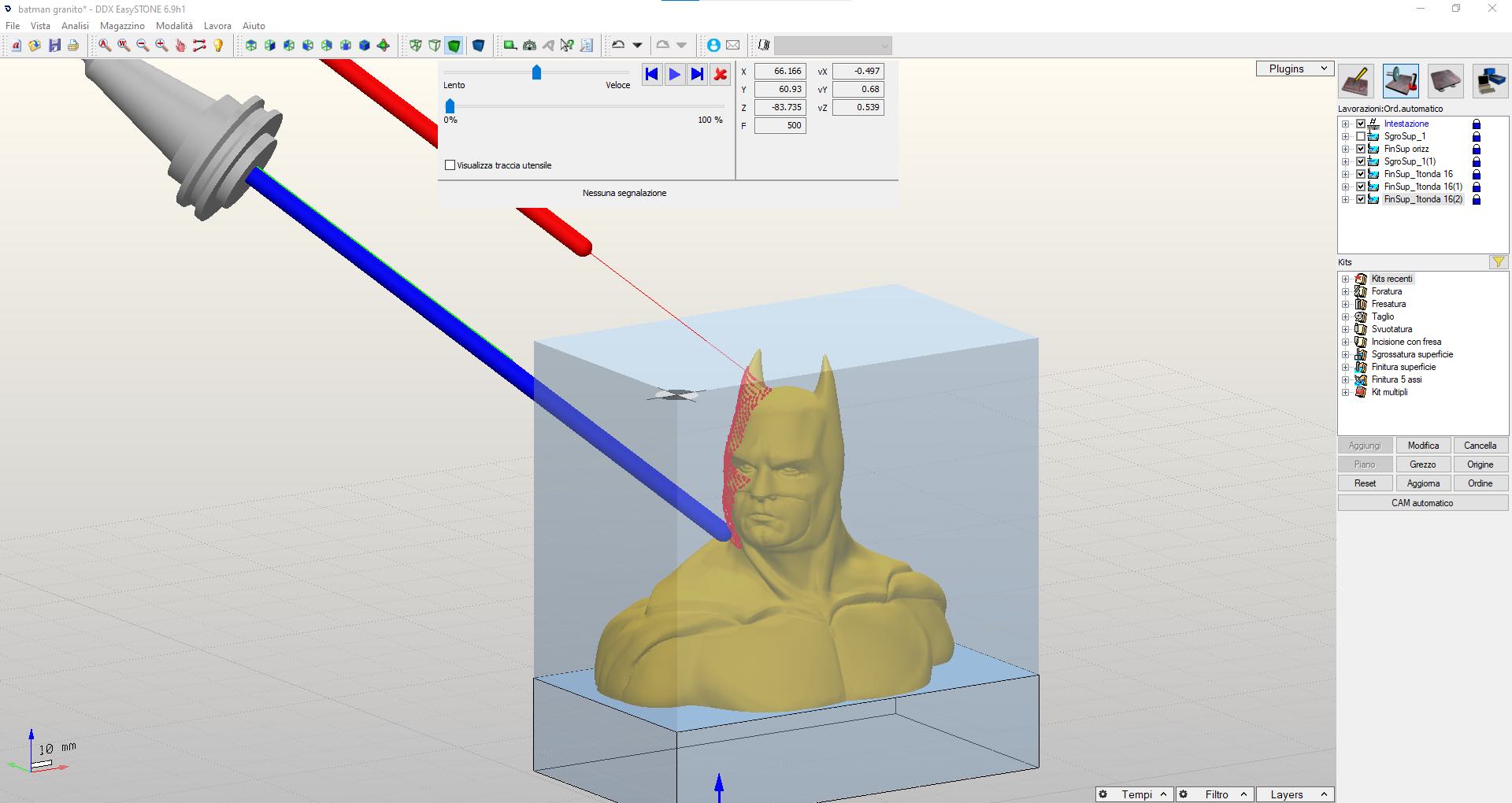Uncheck the FinSup orizz checkbox
Viewport: 1512px width, 803px height.
tap(1361, 149)
